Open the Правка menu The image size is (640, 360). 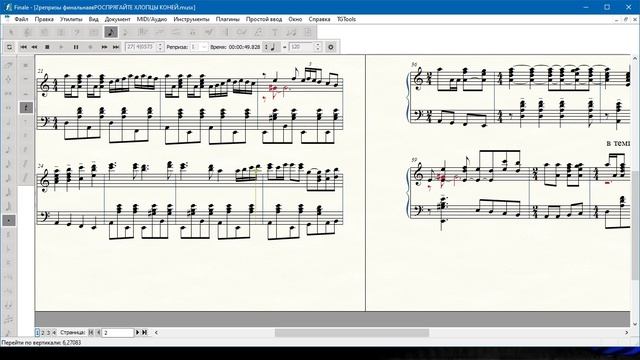(44, 19)
